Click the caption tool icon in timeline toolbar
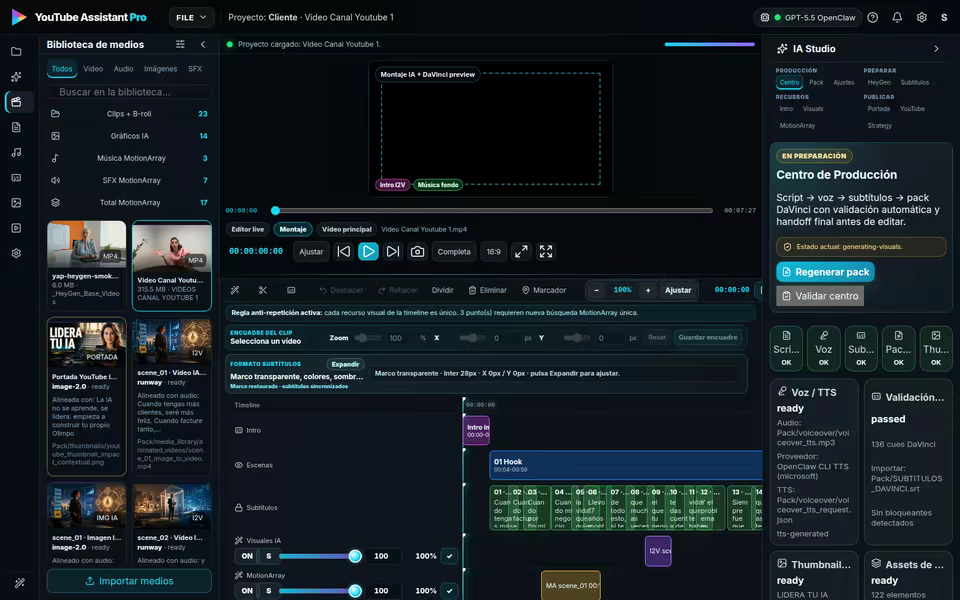Viewport: 960px width, 600px height. click(291, 290)
